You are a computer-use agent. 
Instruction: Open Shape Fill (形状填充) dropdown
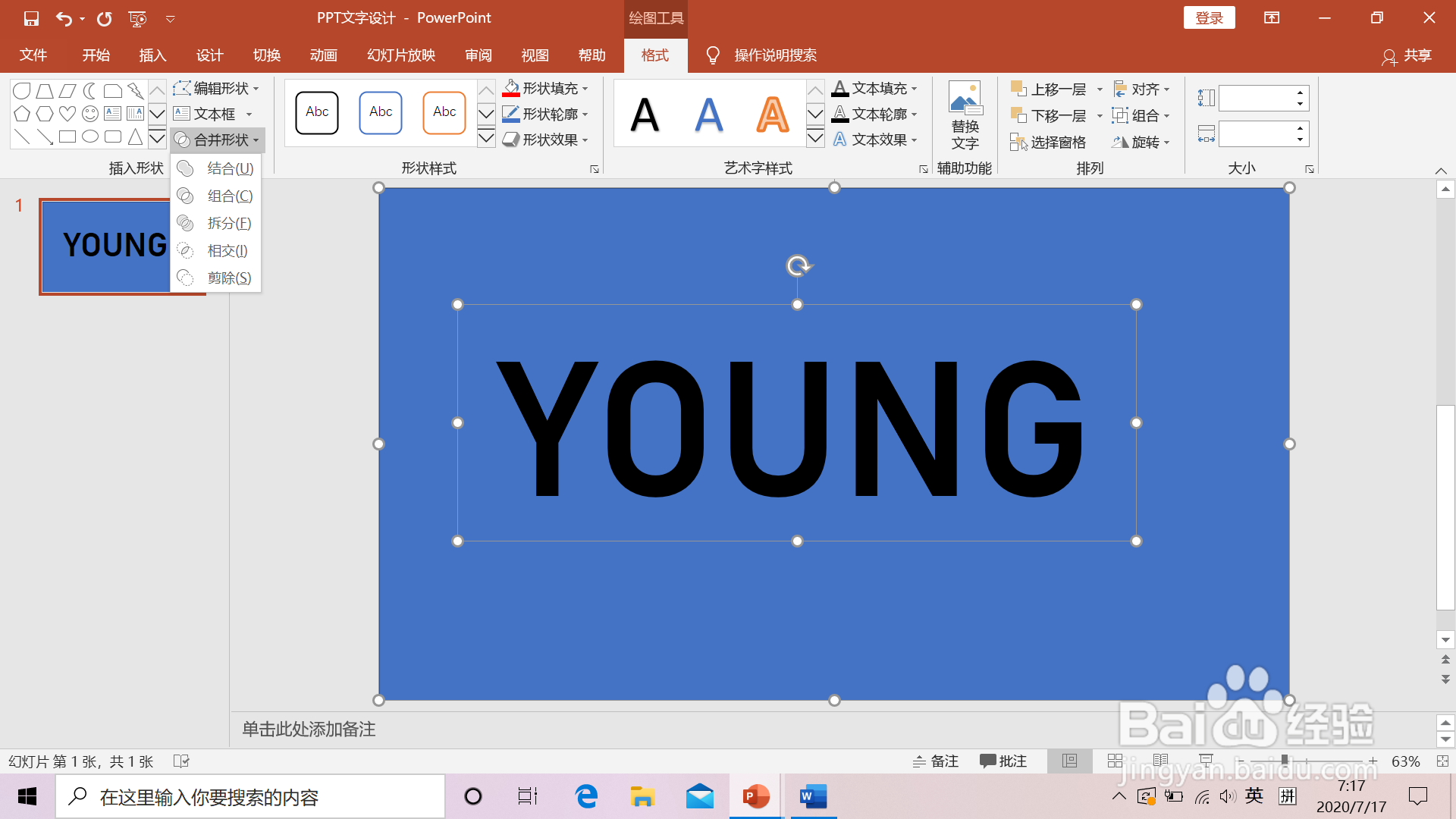[545, 89]
